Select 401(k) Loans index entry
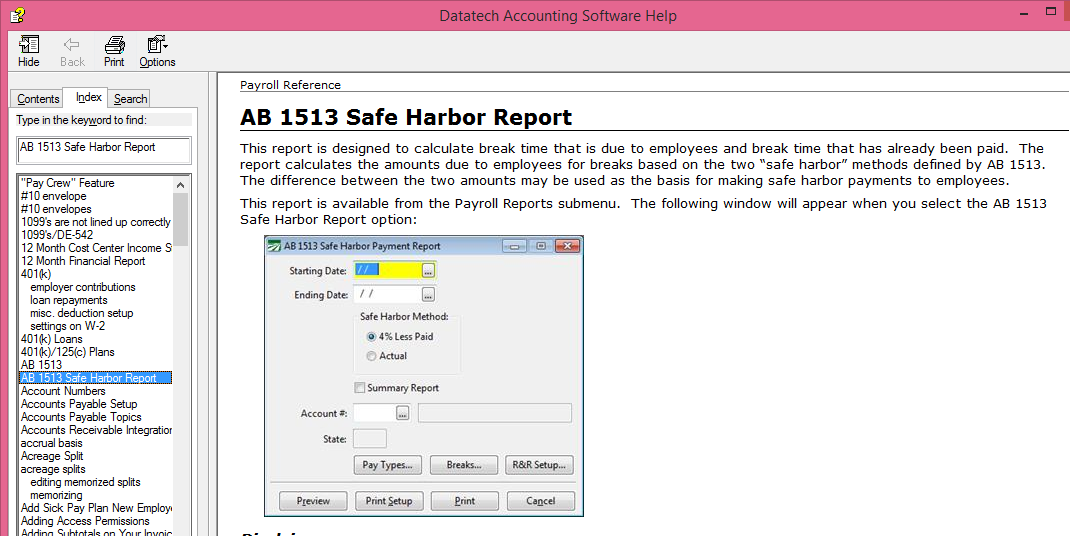 click(x=51, y=339)
